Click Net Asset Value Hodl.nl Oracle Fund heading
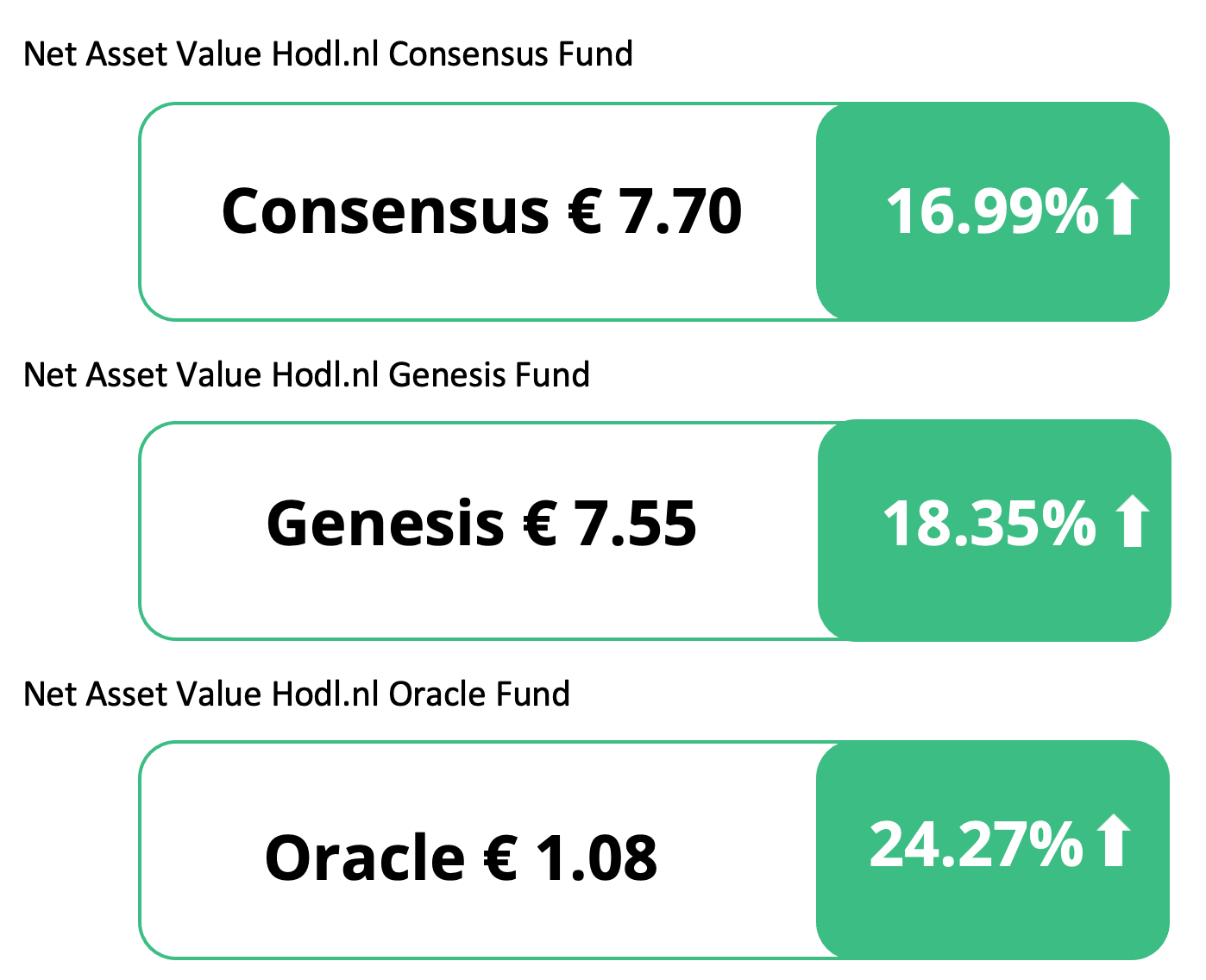 [x=297, y=694]
